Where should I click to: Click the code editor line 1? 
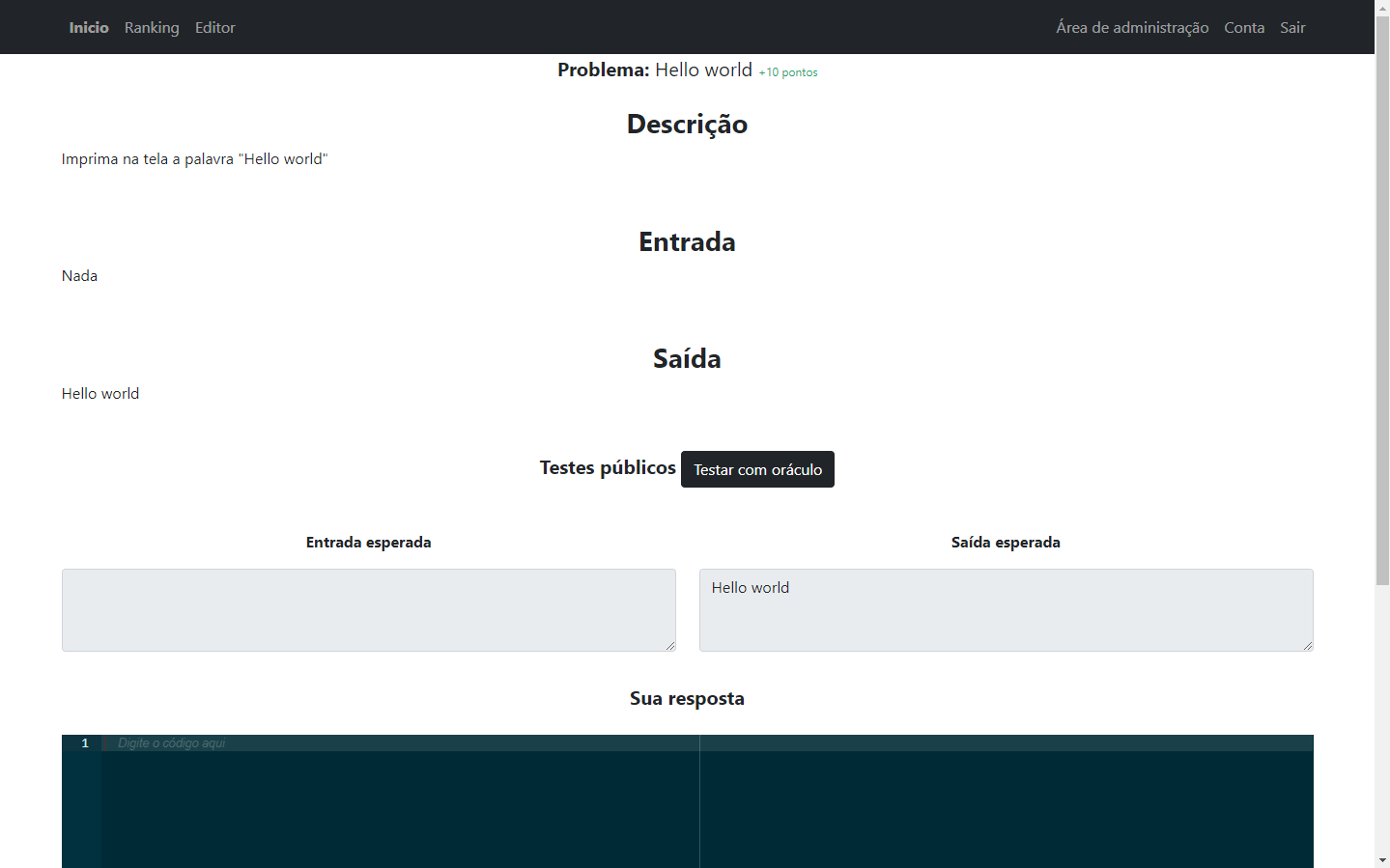(x=707, y=743)
